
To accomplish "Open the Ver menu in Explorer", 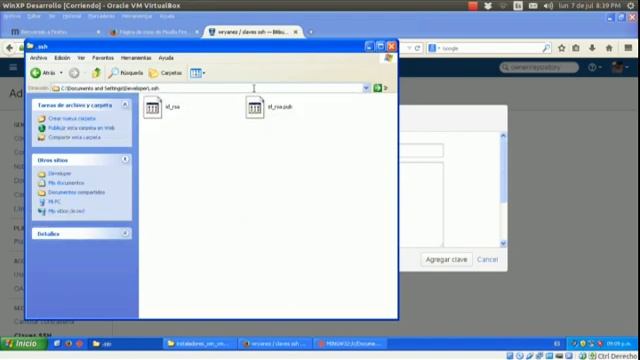I will pyautogui.click(x=81, y=58).
